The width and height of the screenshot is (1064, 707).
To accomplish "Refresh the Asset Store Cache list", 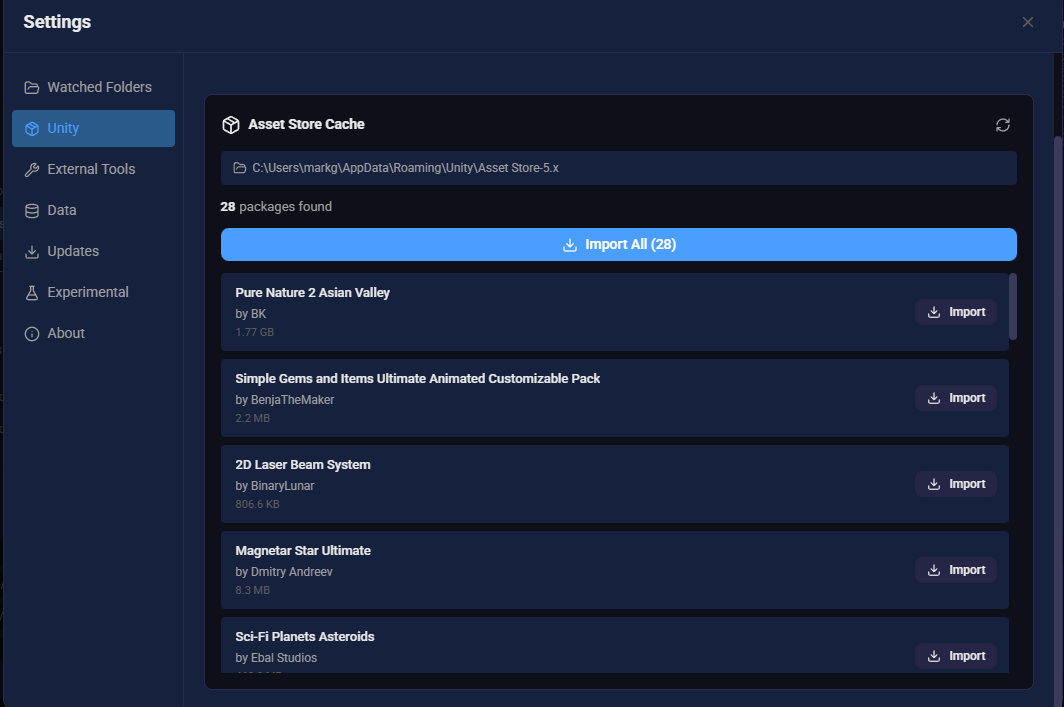I will tap(1003, 124).
